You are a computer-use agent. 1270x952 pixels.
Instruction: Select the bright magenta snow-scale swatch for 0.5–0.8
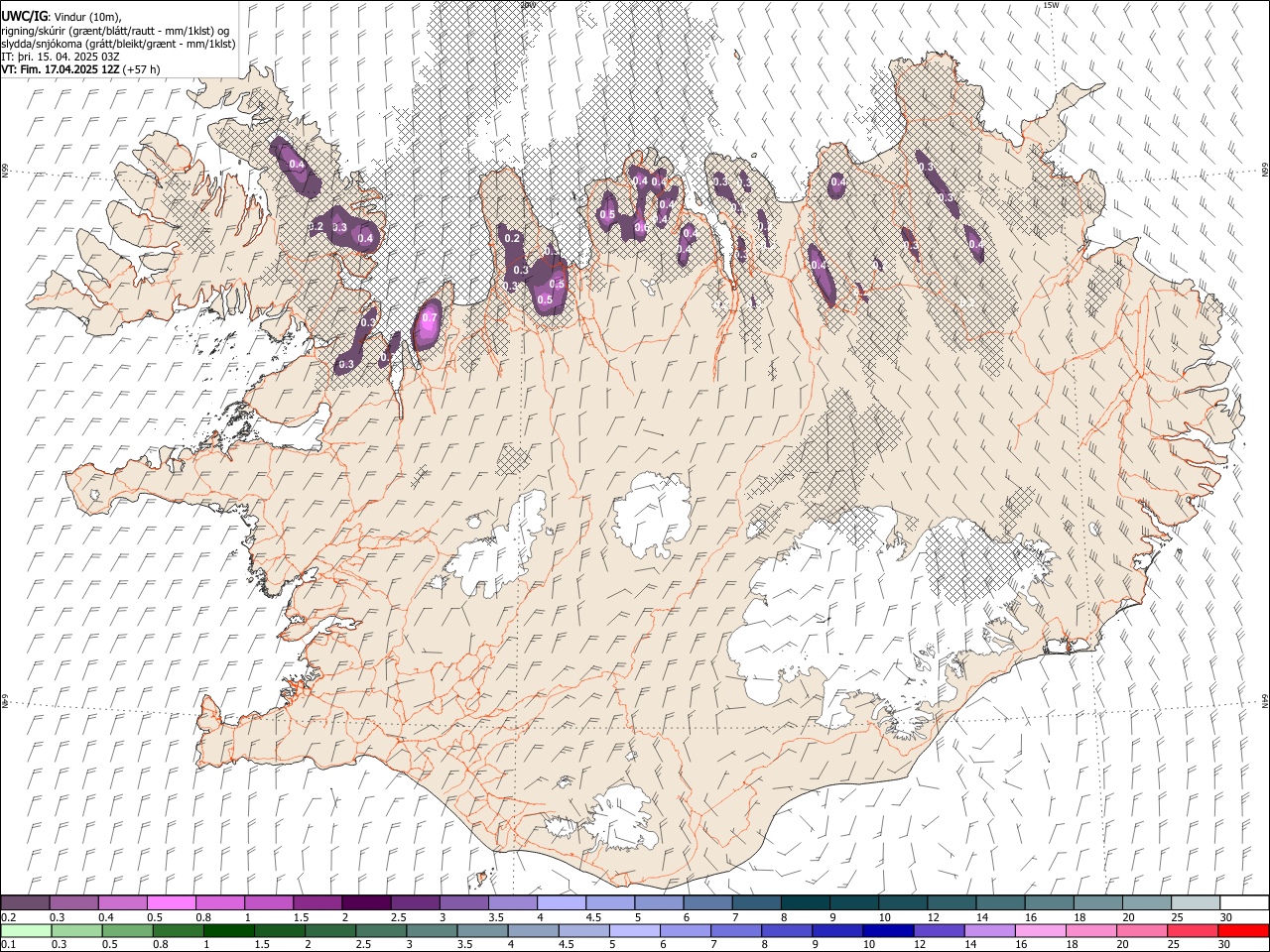tap(172, 902)
